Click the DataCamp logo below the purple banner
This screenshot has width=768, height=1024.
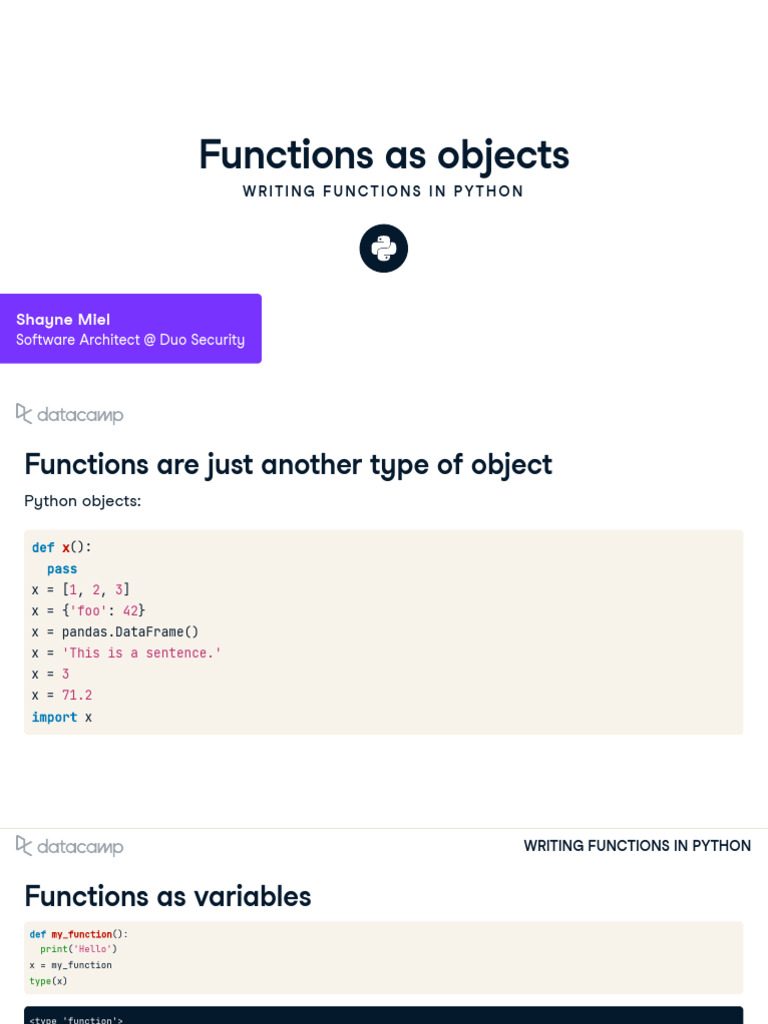[70, 414]
